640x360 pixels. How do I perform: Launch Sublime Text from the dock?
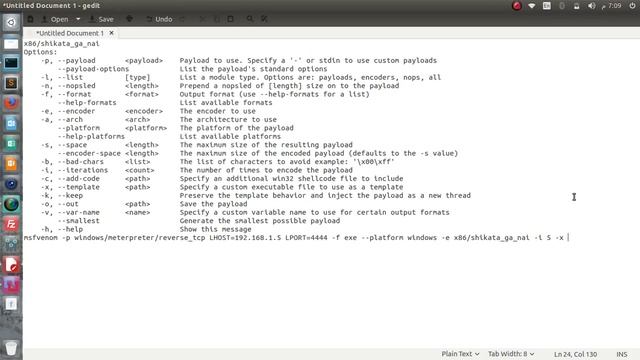tap(11, 83)
